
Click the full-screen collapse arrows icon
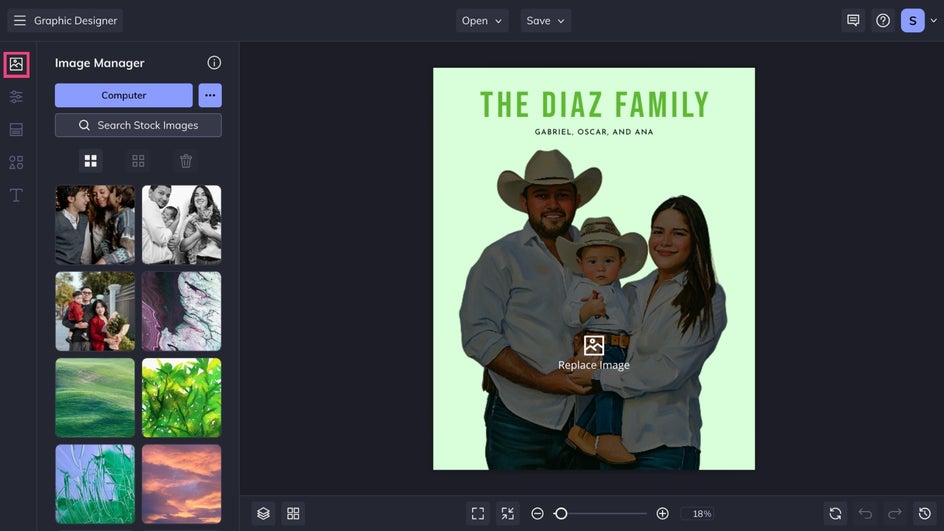508,514
